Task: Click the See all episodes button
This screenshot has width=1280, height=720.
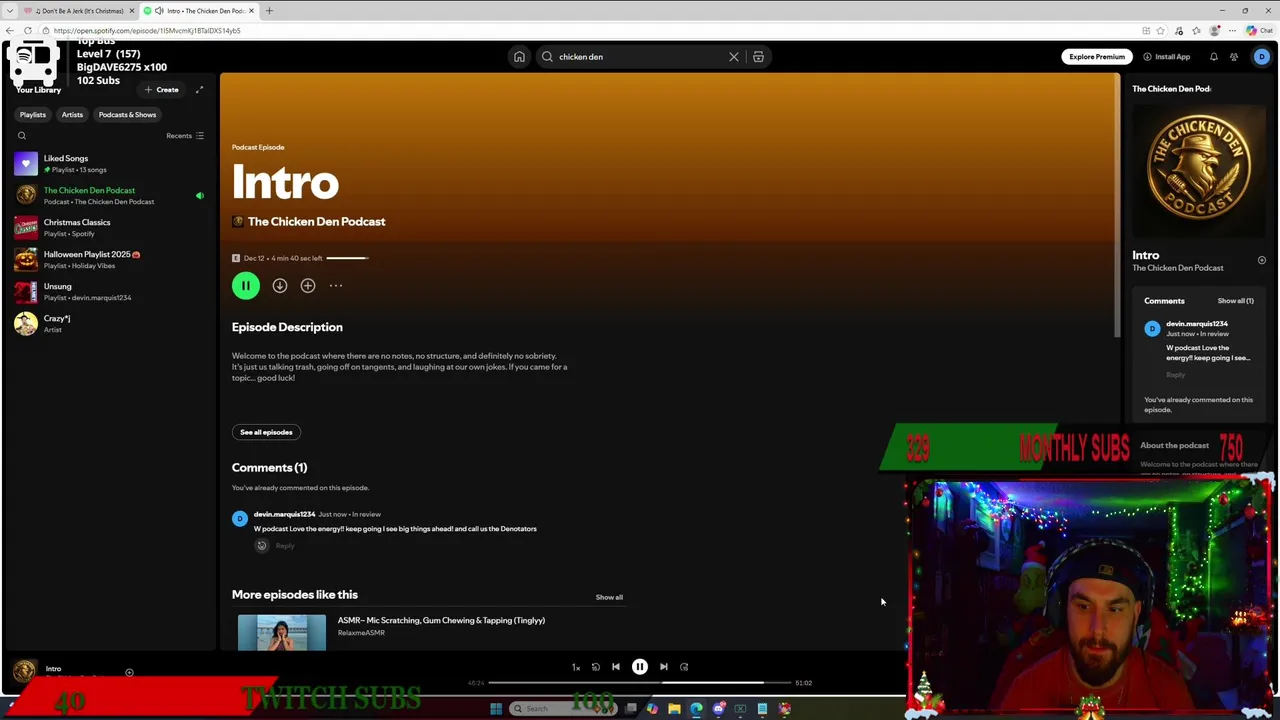Action: pos(266,432)
